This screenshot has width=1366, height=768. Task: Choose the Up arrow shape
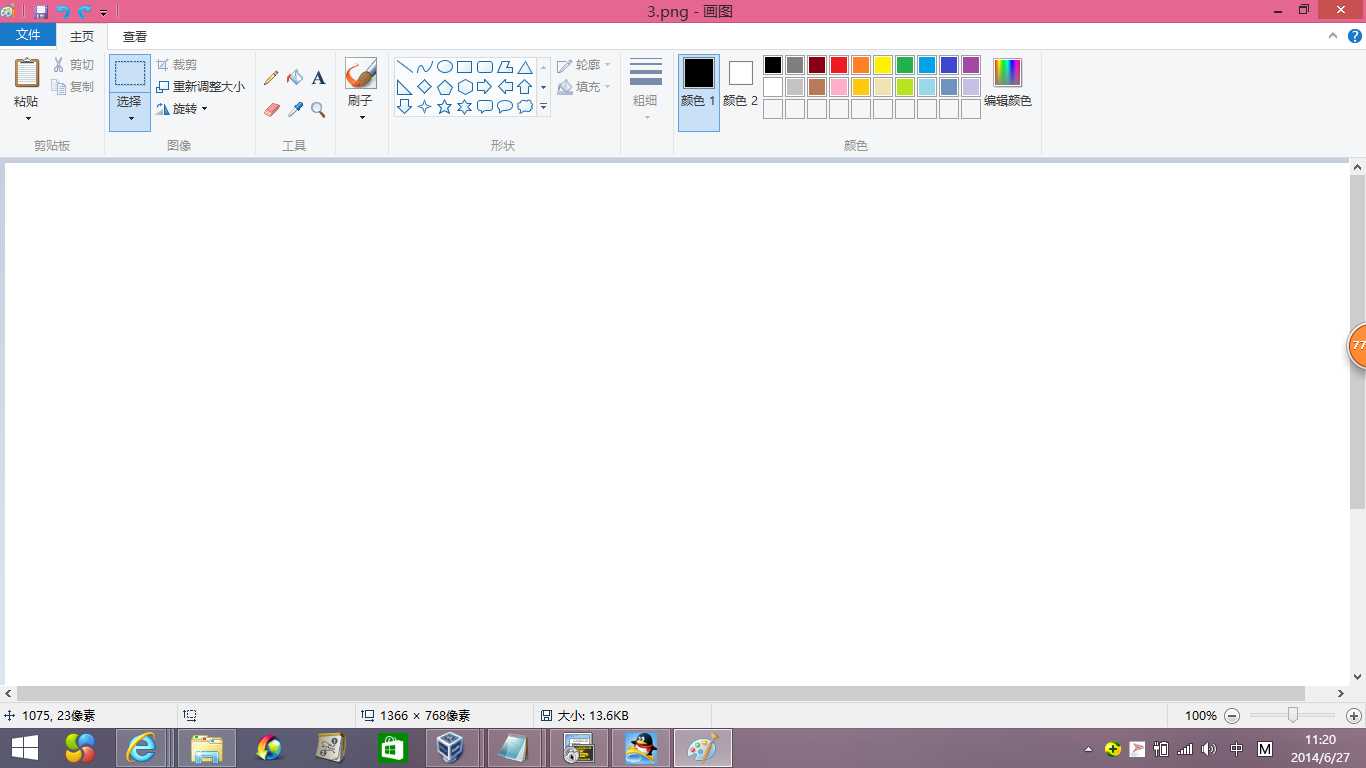[524, 87]
